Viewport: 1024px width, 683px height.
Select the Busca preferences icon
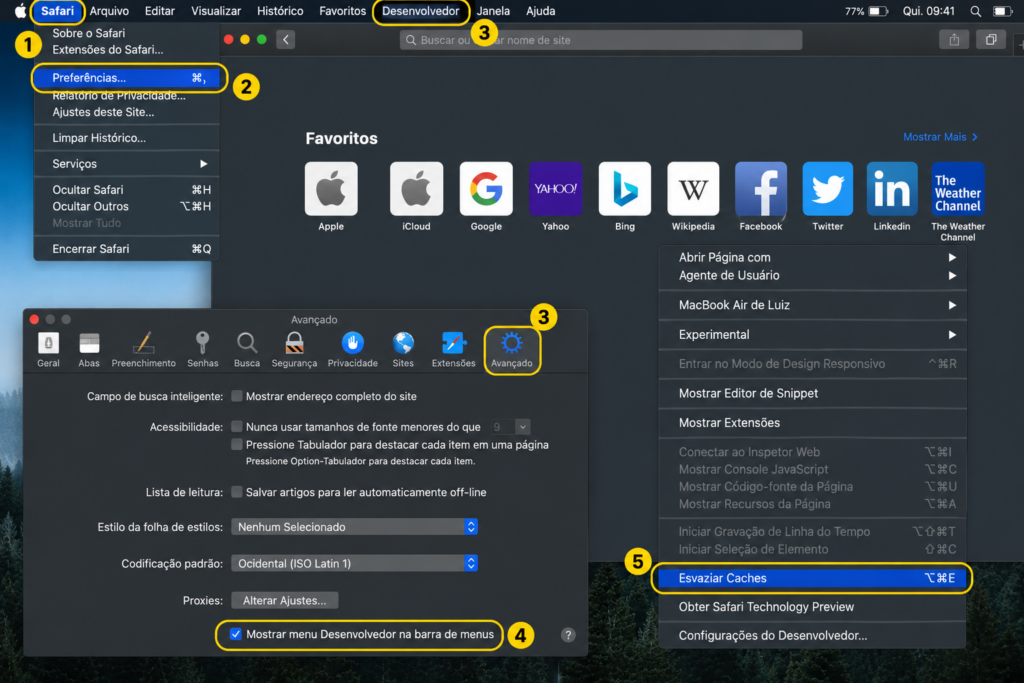pyautogui.click(x=247, y=349)
